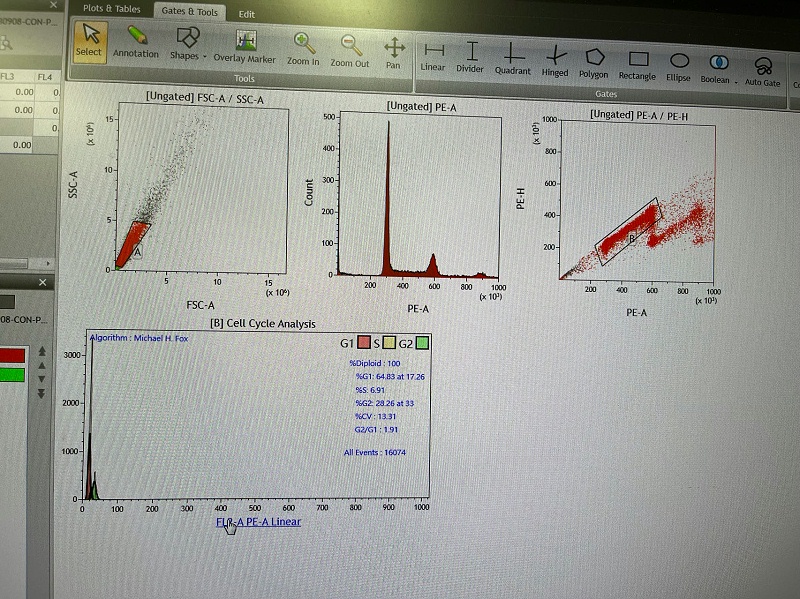Pick the Quadrant gate tool
The image size is (800, 599).
point(512,57)
